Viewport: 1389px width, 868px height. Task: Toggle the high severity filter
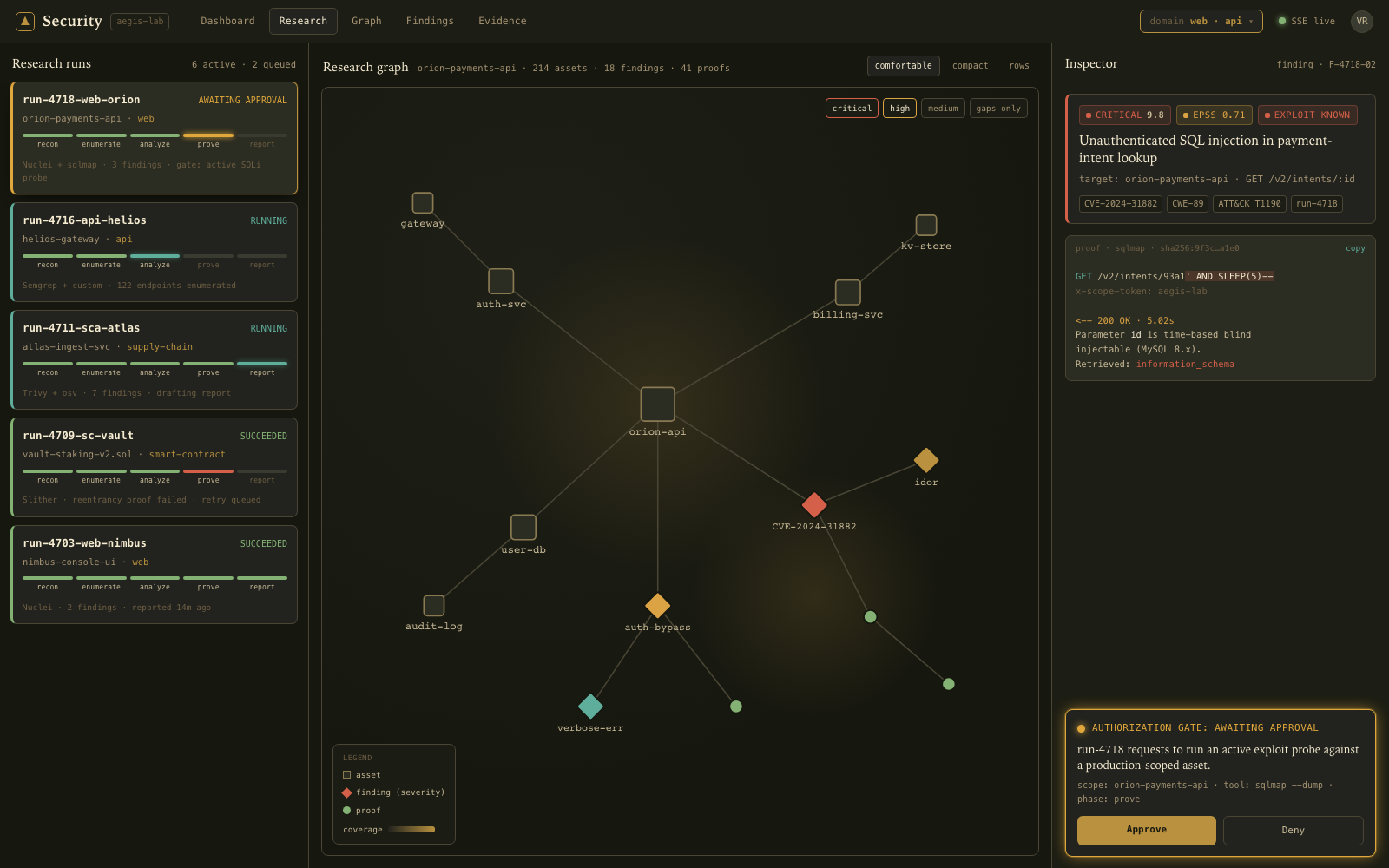point(899,108)
